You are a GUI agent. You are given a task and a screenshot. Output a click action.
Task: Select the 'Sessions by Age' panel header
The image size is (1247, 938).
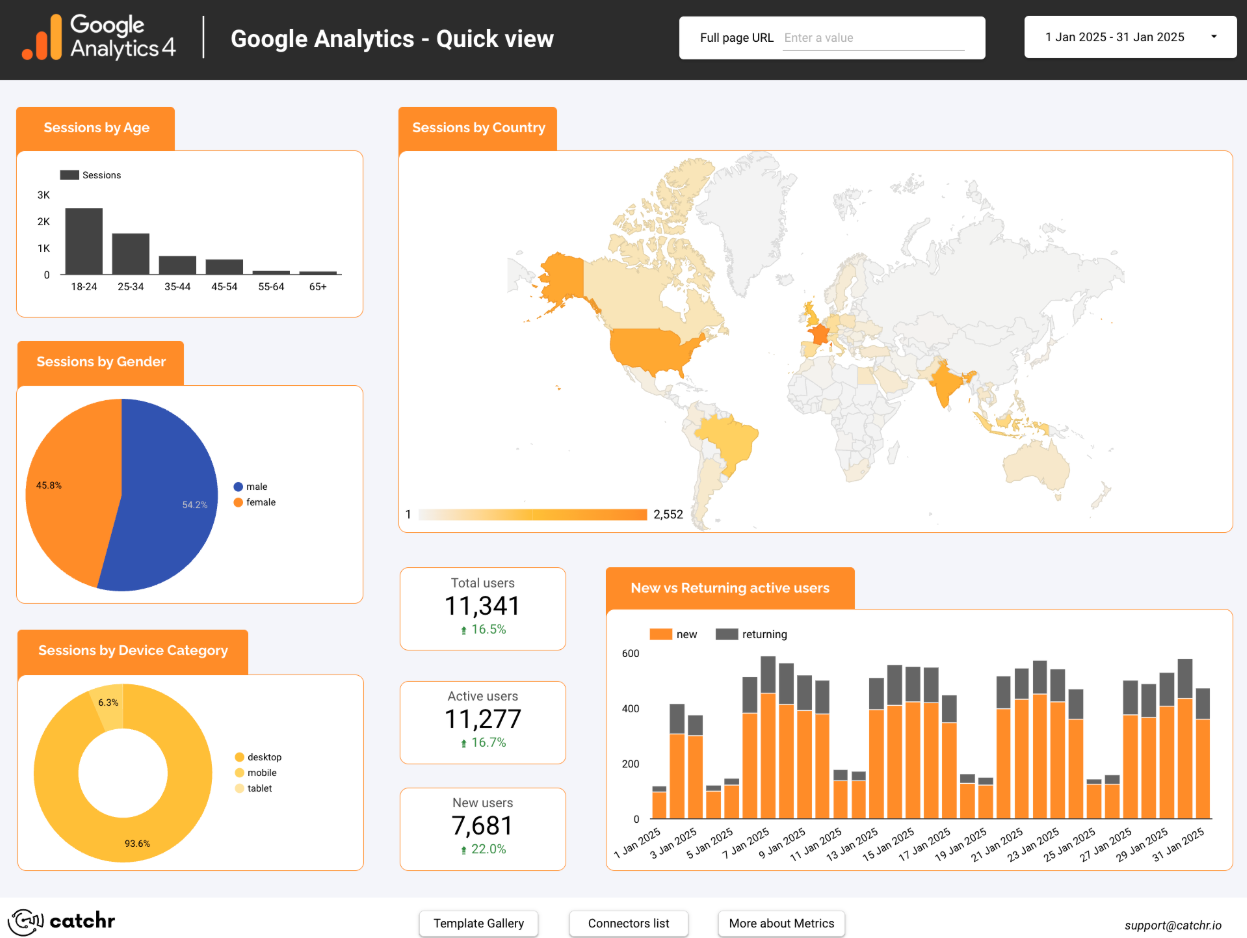coord(95,128)
